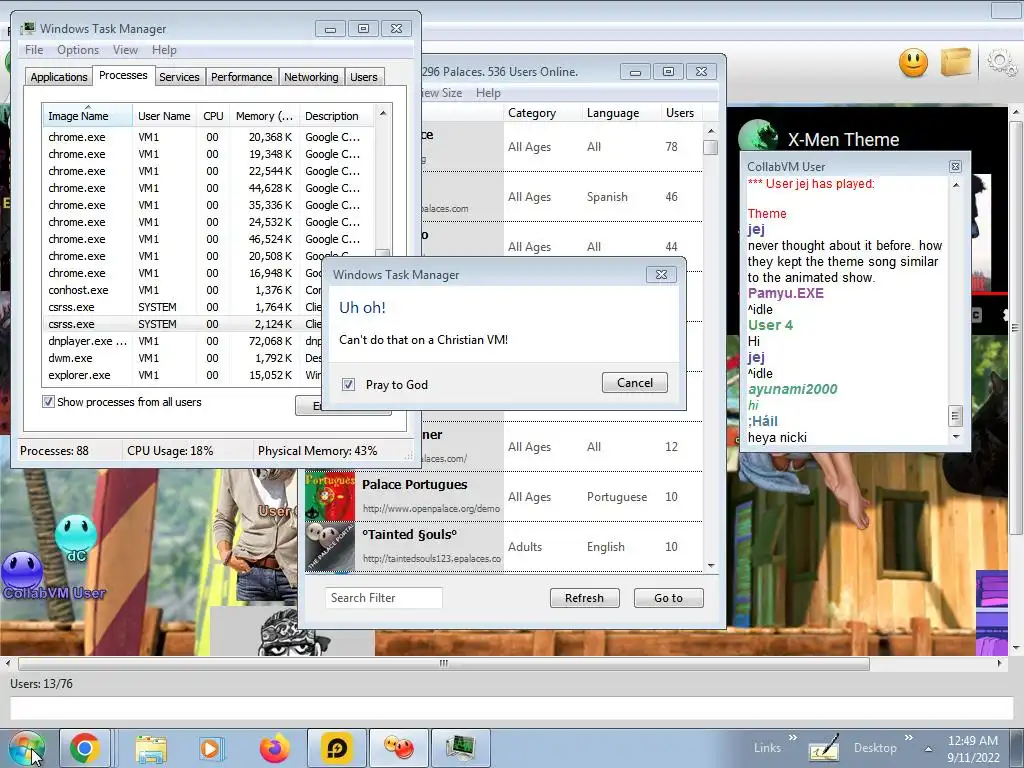Expand the Links toolbar chevron
This screenshot has width=1024, height=768.
[x=792, y=738]
